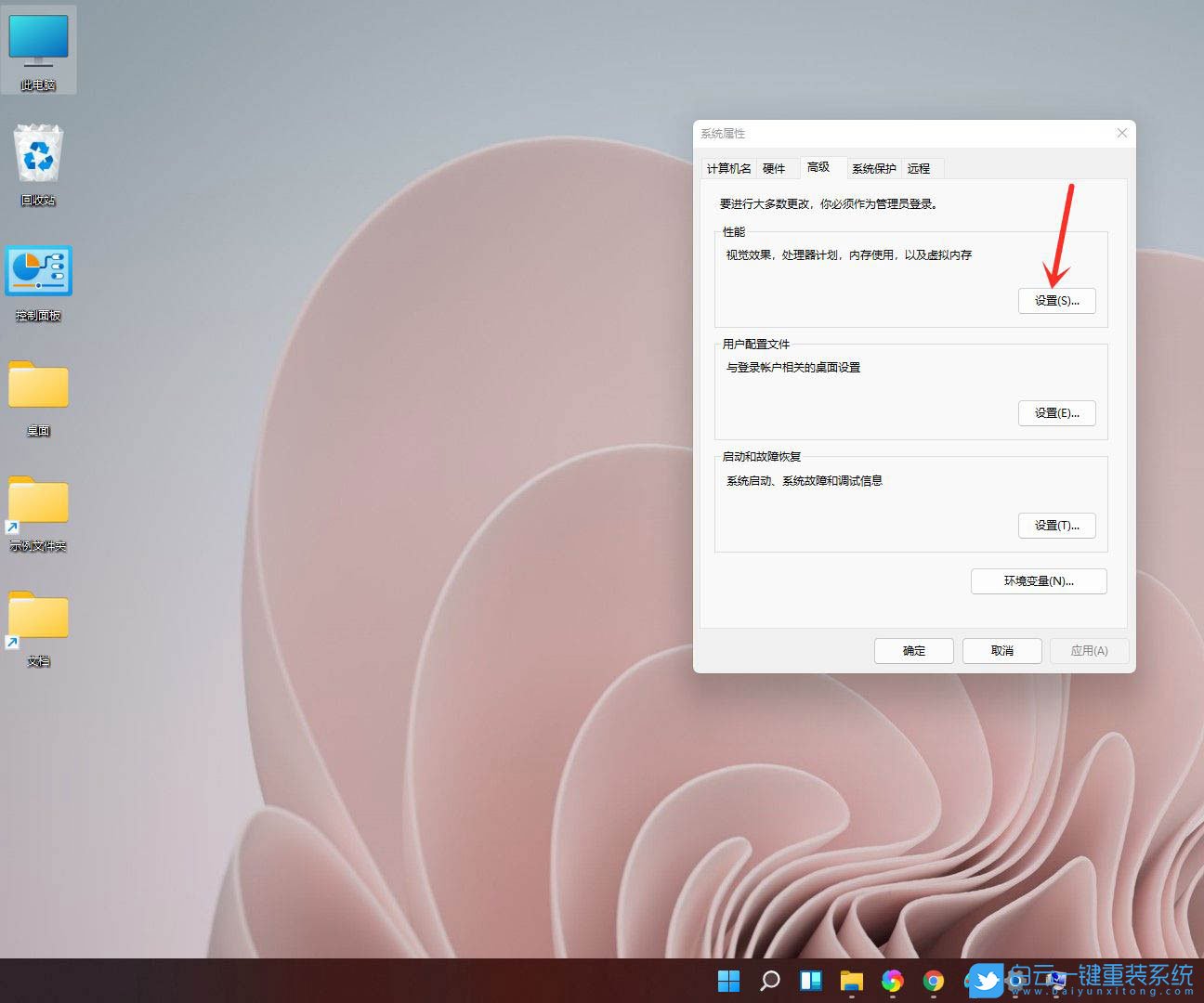
Task: Switch to the 远程 tab
Action: tap(921, 168)
